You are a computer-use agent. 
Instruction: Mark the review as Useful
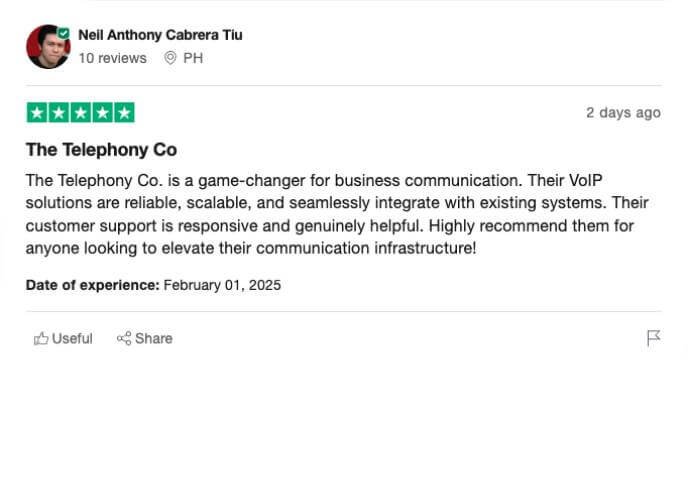click(63, 338)
